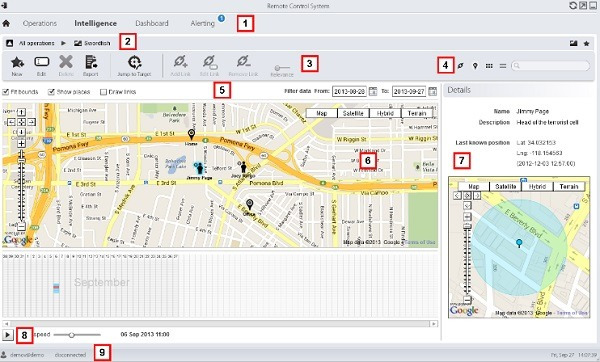The image size is (600, 362).
Task: Click the star icon in breadcrumb bar
Action: (x=586, y=43)
